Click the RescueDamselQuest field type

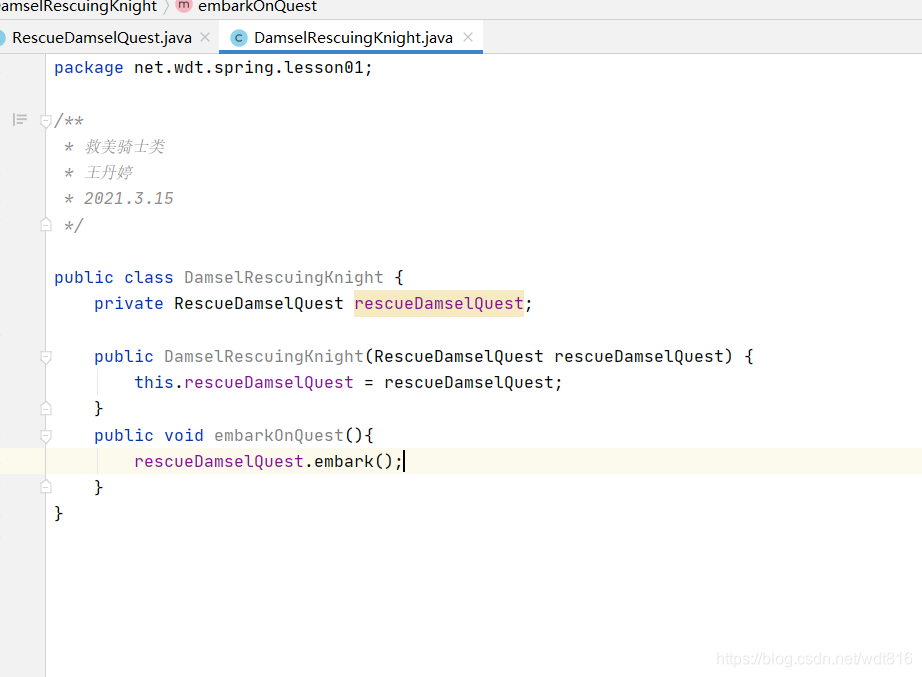pyautogui.click(x=259, y=304)
